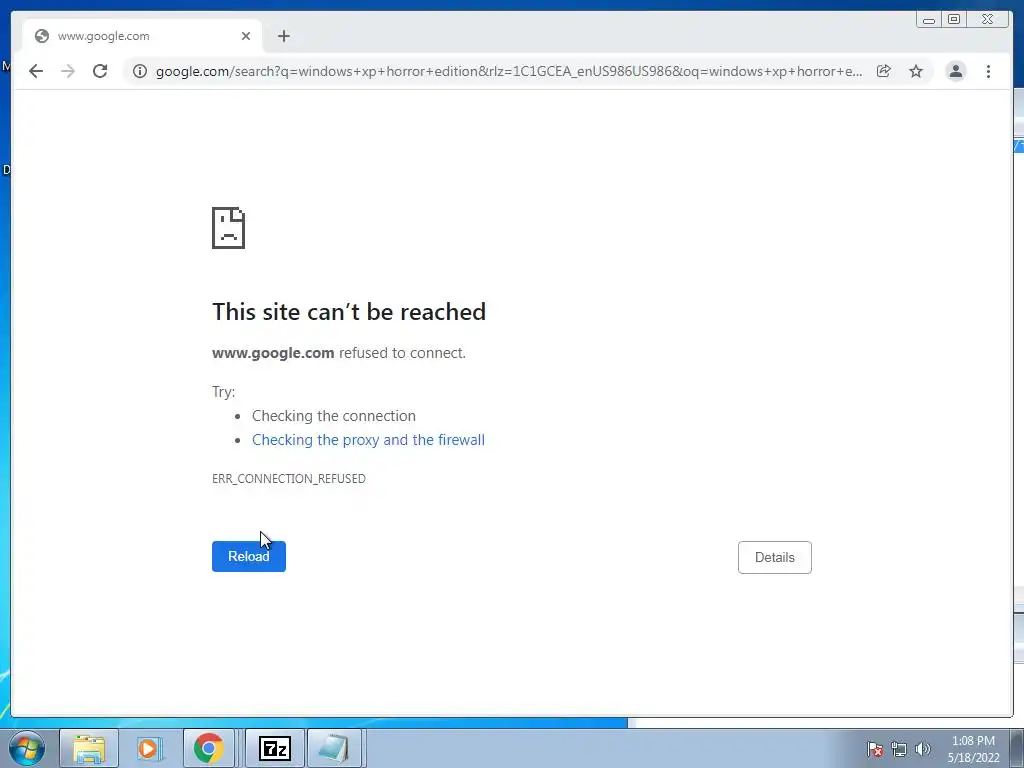Share this page icon in address bar
Image resolution: width=1024 pixels, height=768 pixels.
point(884,71)
